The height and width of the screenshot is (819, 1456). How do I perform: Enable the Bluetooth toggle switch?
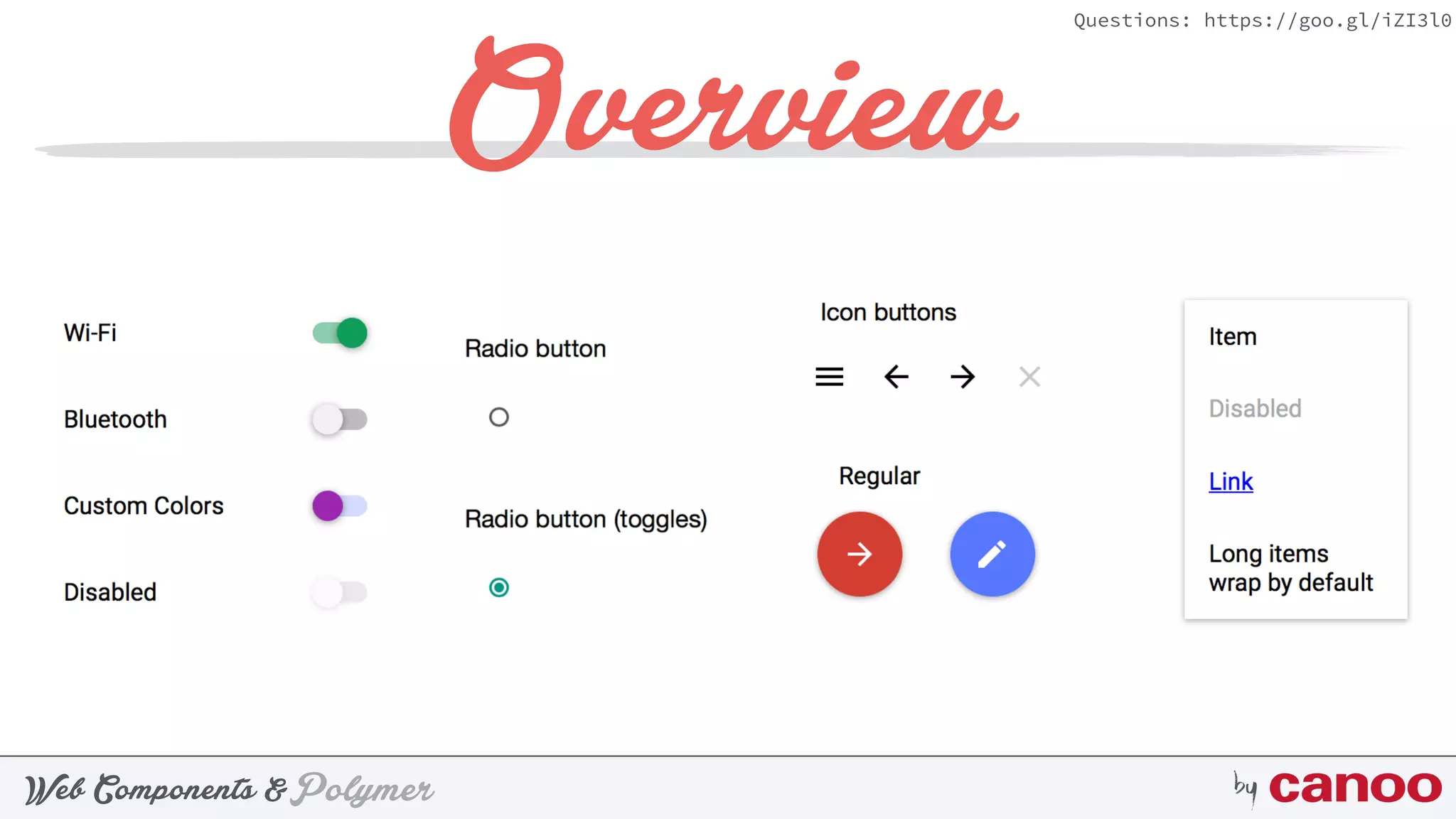(x=340, y=419)
